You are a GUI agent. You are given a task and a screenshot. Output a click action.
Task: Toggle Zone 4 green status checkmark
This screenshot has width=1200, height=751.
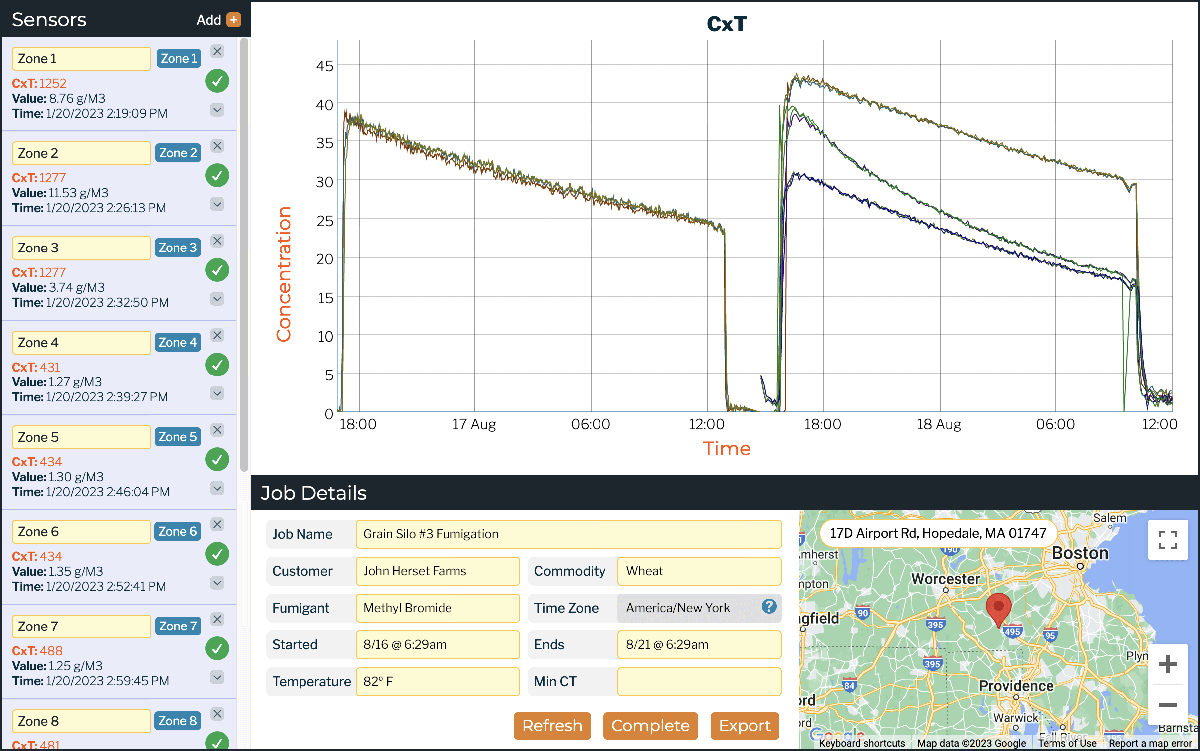click(x=216, y=365)
